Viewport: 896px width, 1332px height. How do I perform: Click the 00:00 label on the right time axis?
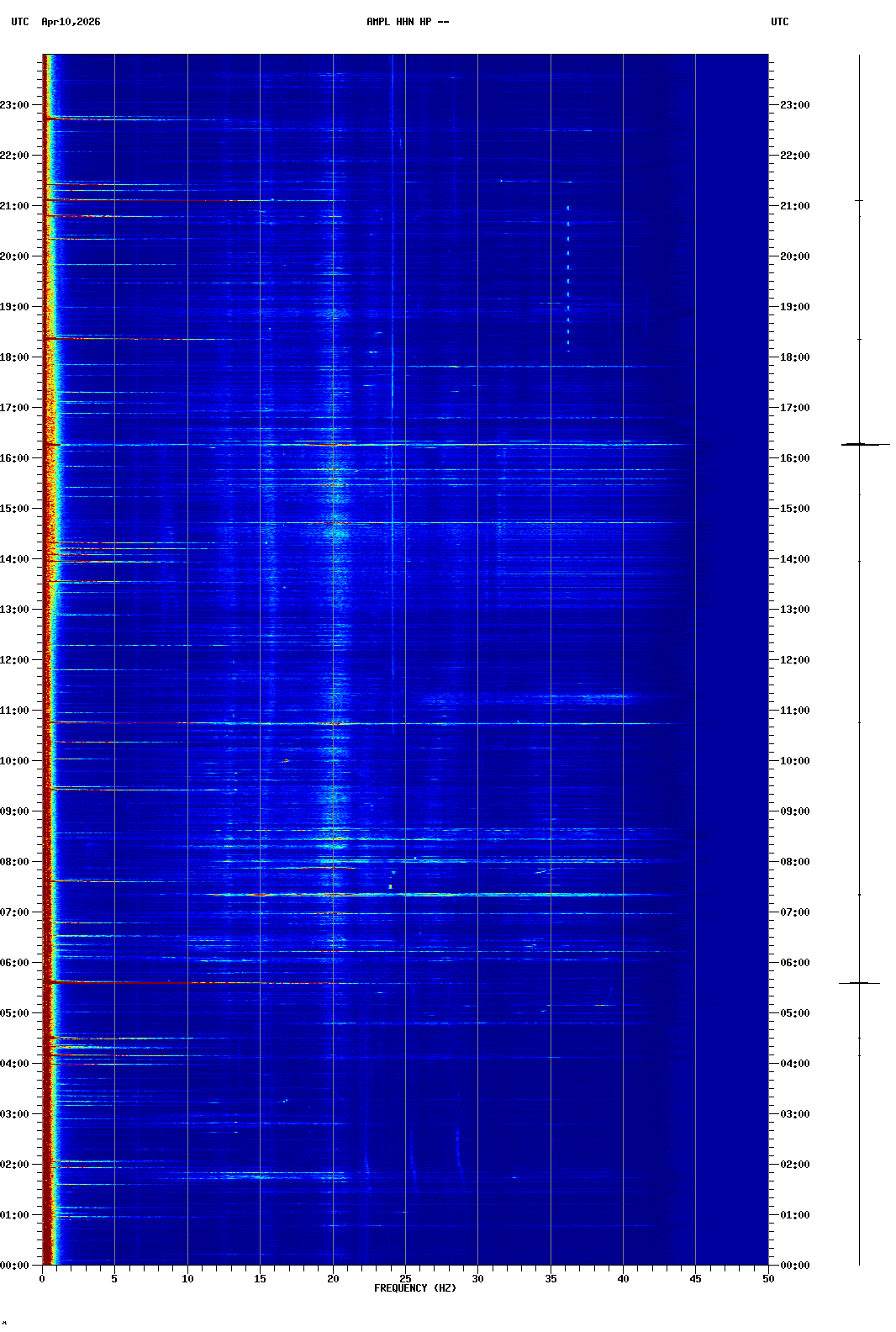tap(794, 1266)
